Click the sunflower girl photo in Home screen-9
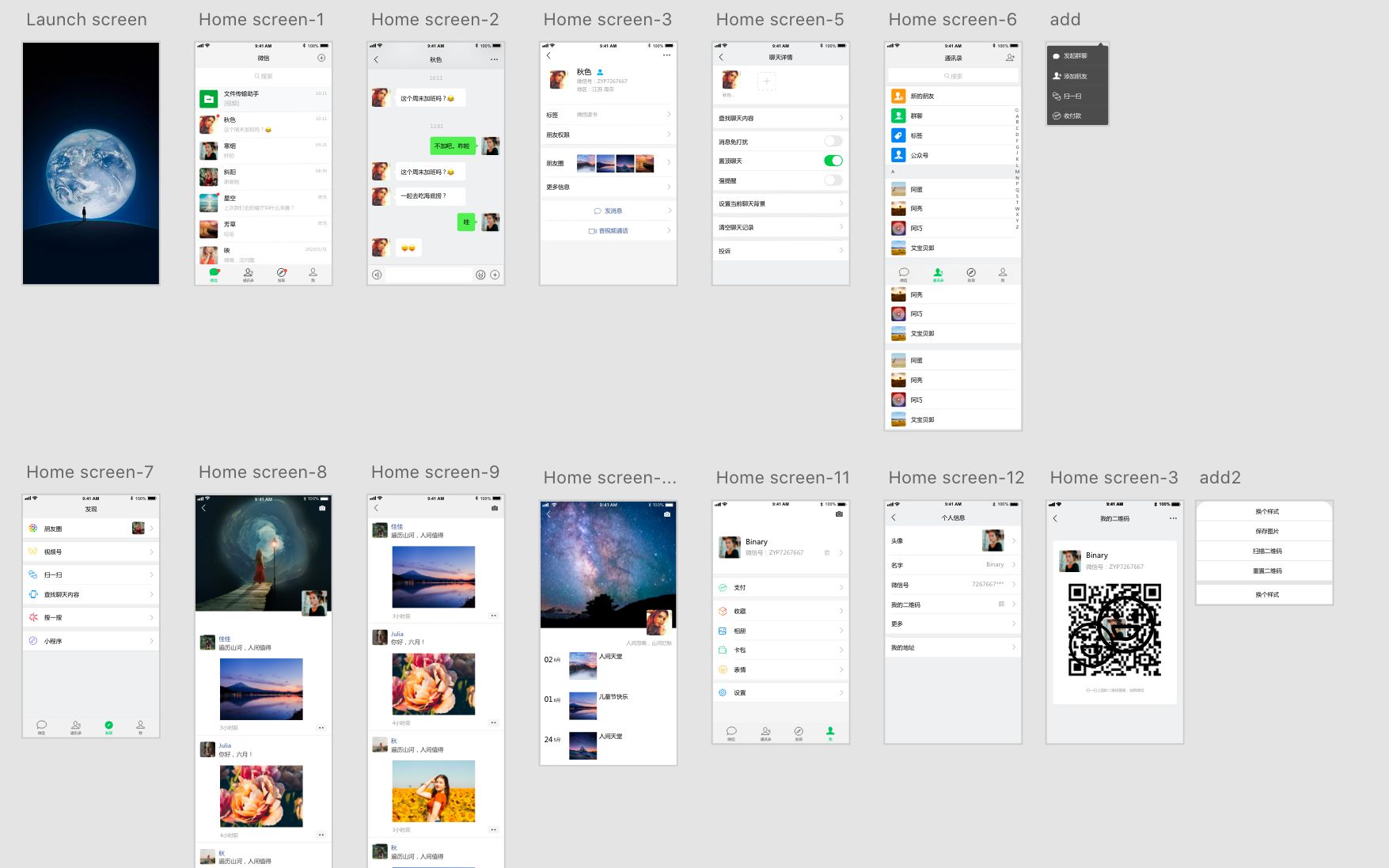Screen dimensions: 1389x868 [x=434, y=791]
